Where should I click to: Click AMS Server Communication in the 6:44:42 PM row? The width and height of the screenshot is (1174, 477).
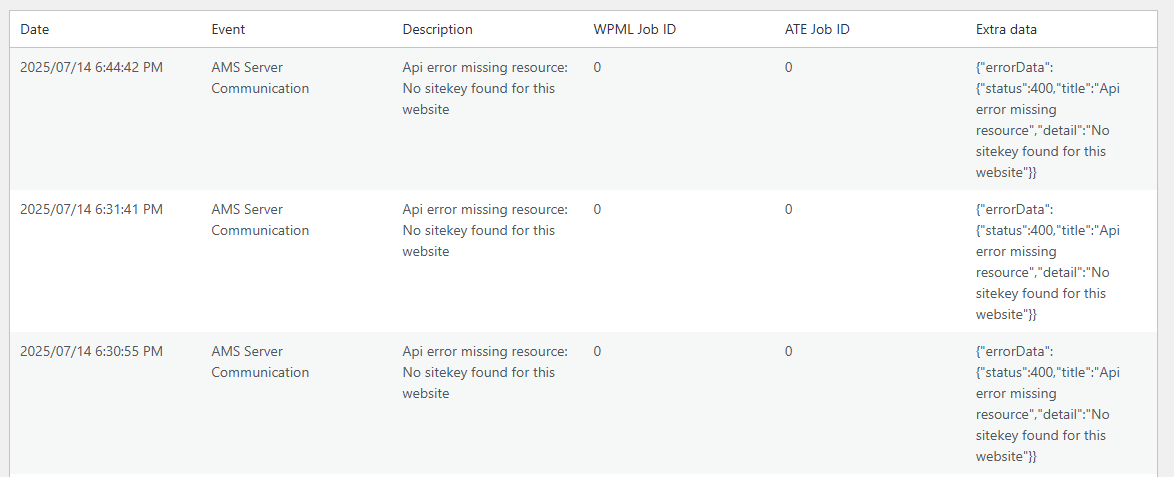point(260,78)
